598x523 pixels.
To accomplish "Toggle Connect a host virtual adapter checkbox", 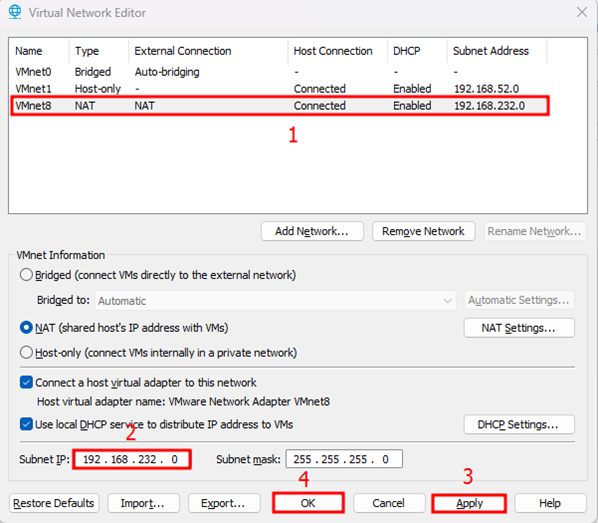I will (x=26, y=382).
